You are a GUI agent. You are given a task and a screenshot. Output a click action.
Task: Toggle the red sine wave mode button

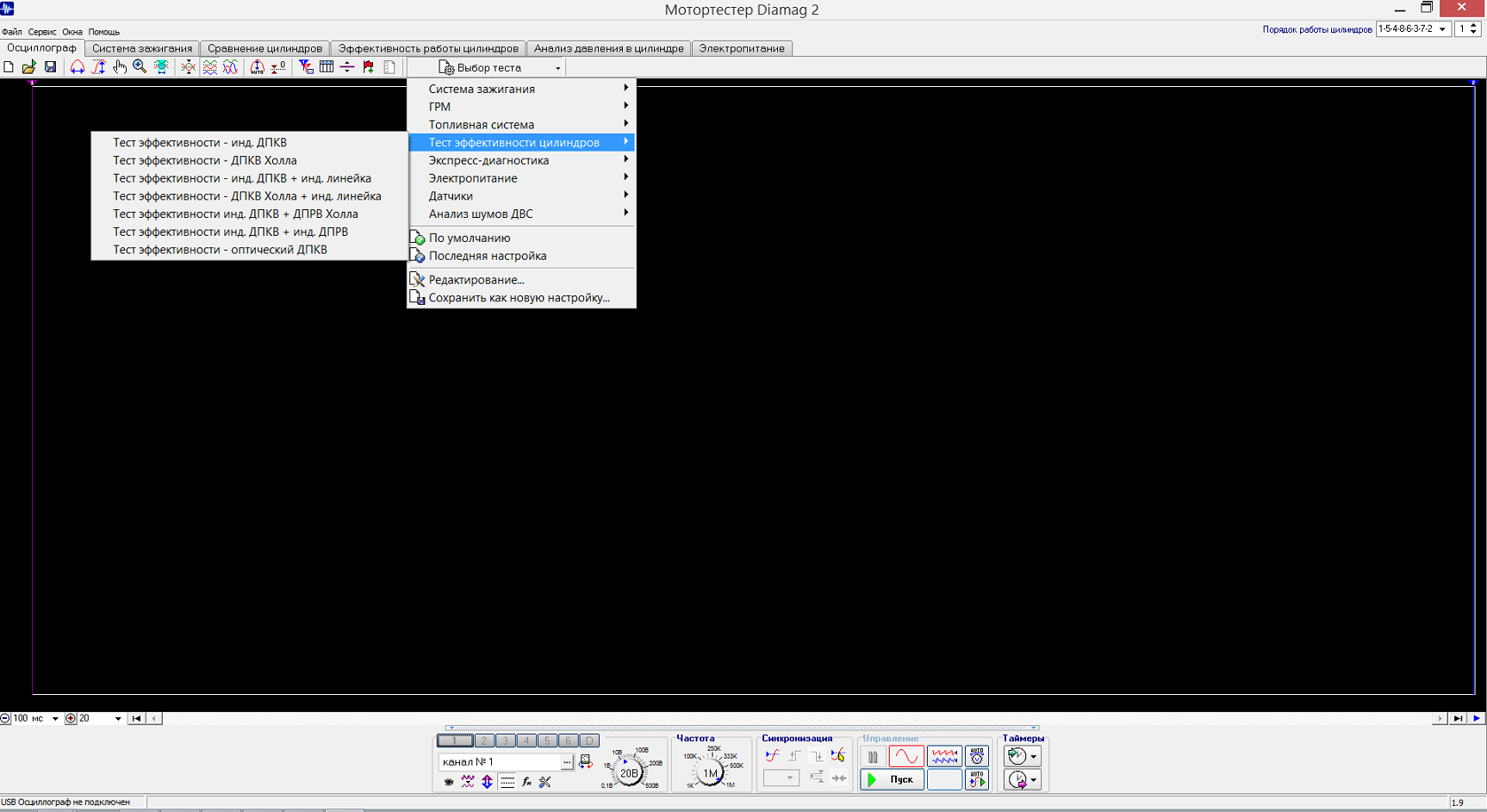click(x=905, y=757)
